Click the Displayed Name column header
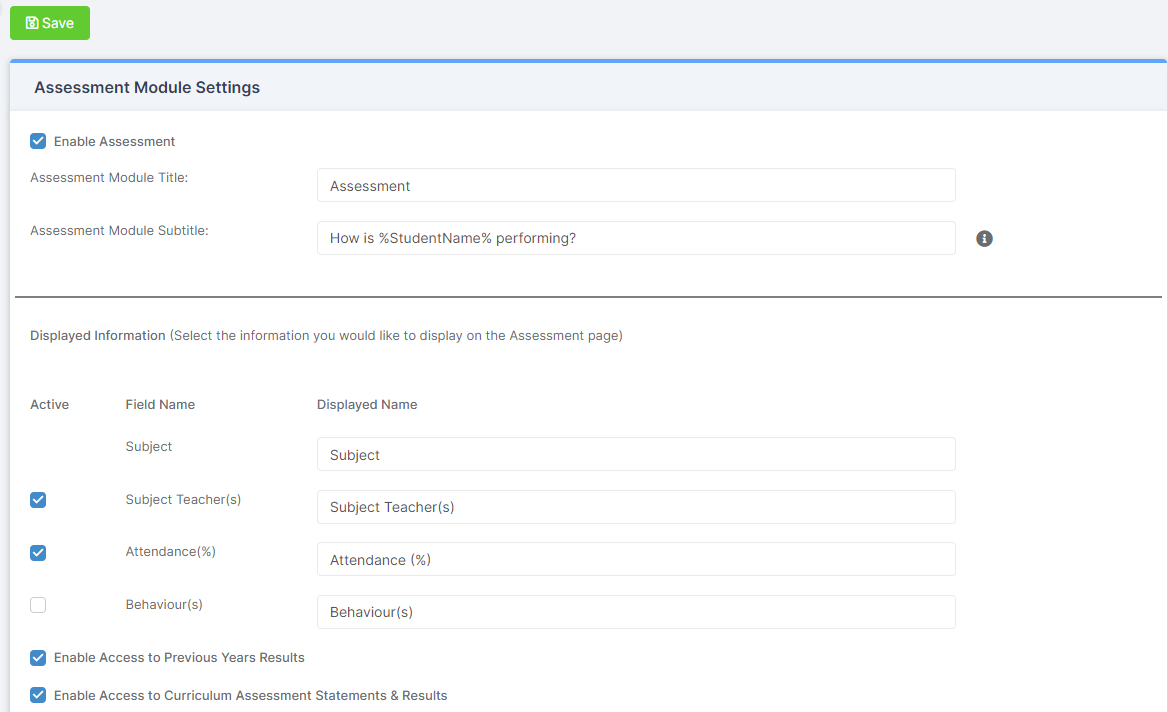This screenshot has width=1168, height=712. tap(366, 404)
